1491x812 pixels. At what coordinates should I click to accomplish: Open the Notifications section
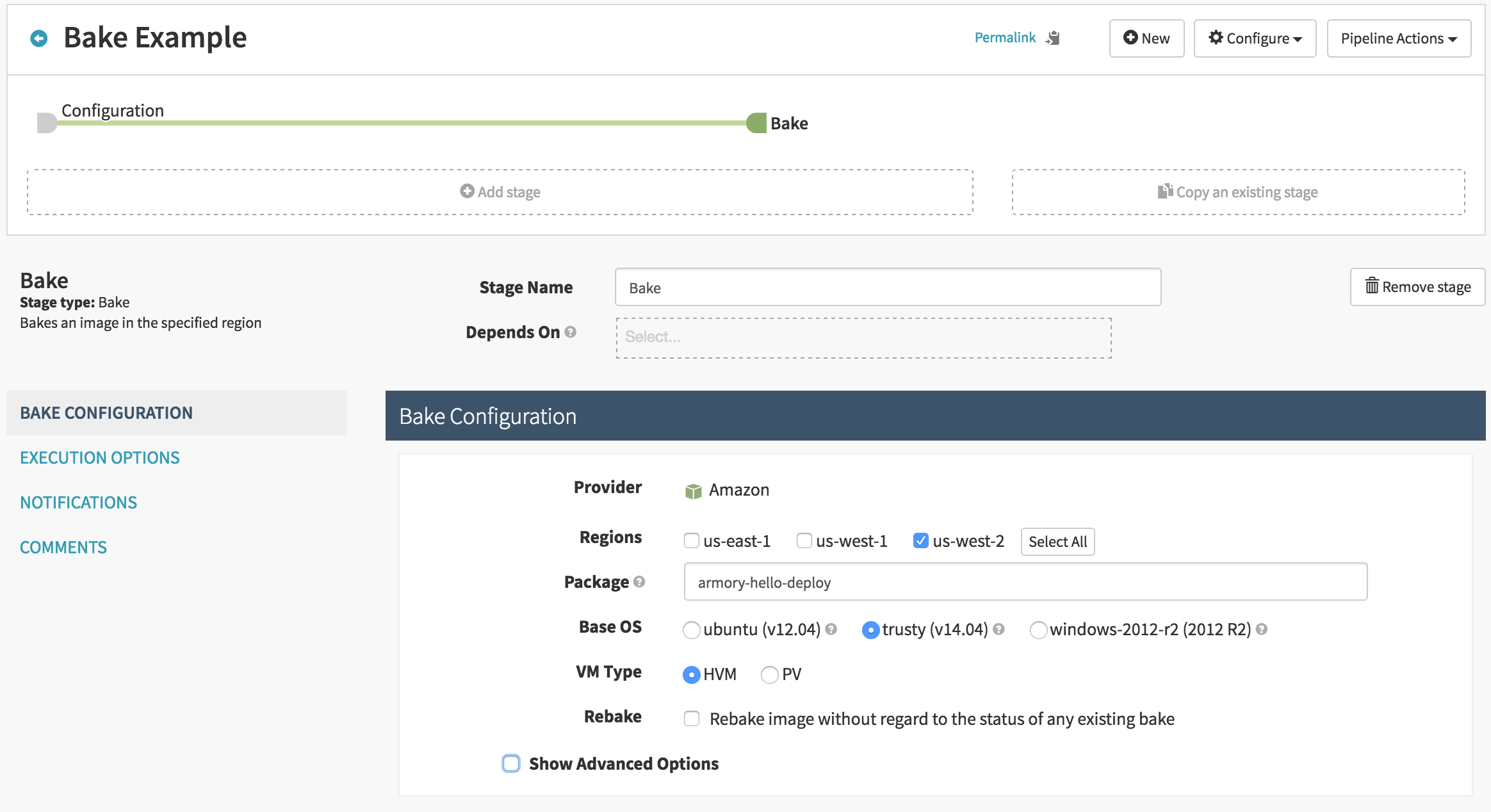coord(79,503)
